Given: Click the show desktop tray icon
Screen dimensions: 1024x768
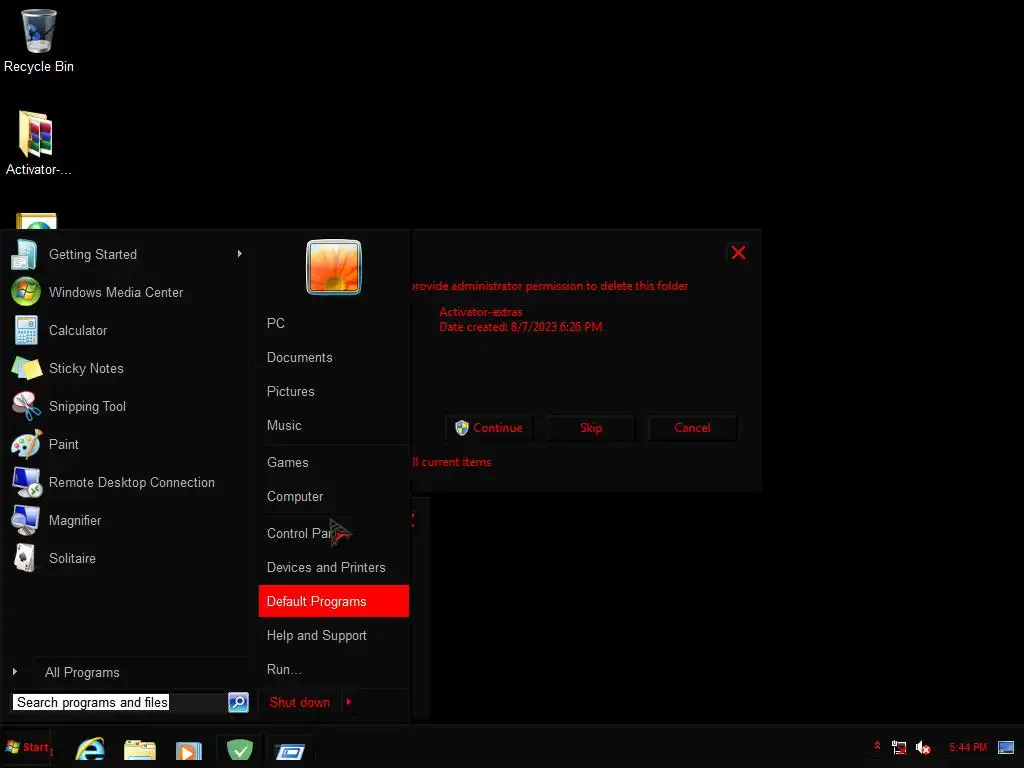Looking at the screenshot, I should (1006, 747).
